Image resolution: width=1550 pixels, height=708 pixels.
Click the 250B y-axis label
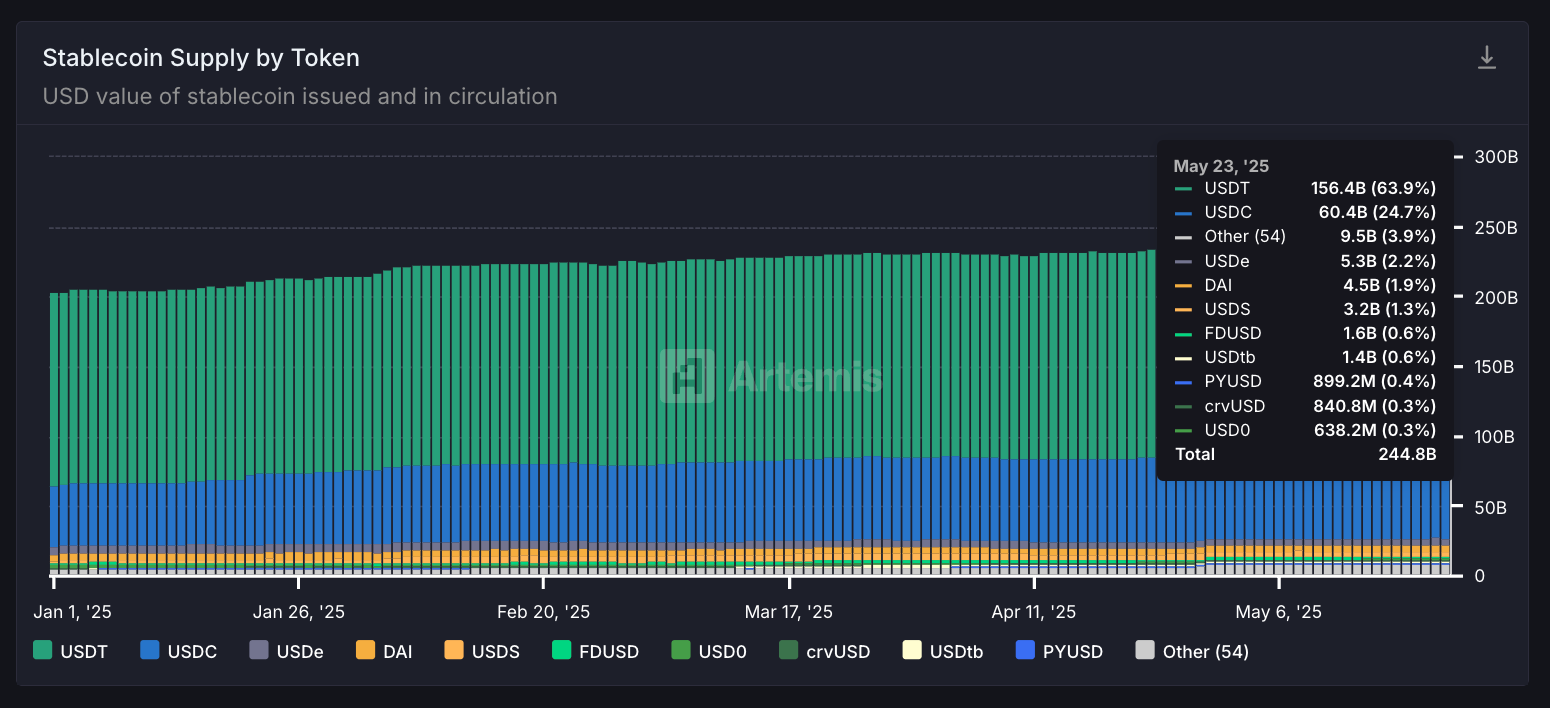coord(1496,228)
